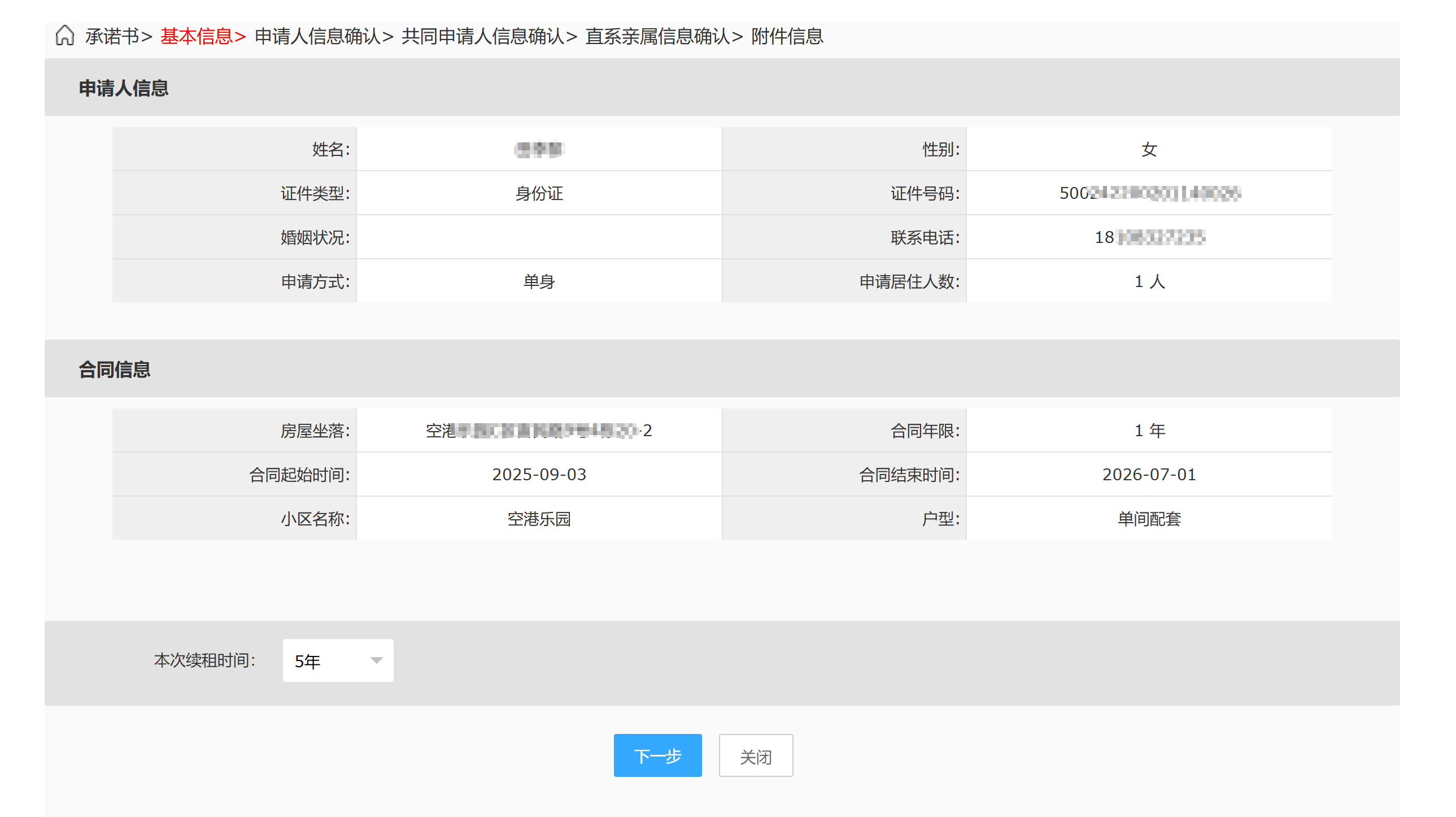Click the 房屋坐落 address value
The height and width of the screenshot is (817, 1456).
point(539,431)
